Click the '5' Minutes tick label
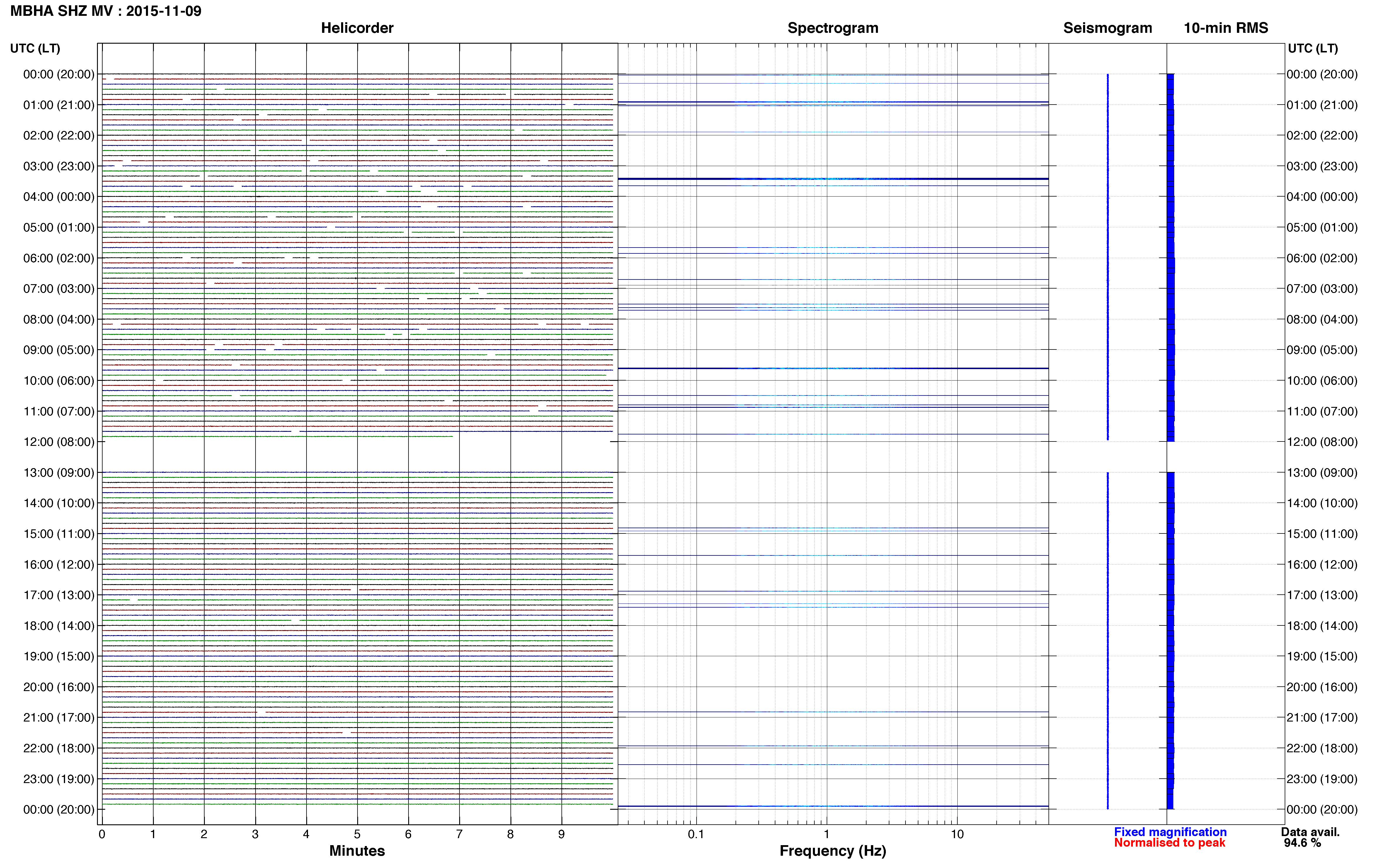The image size is (1389, 868). point(357,834)
